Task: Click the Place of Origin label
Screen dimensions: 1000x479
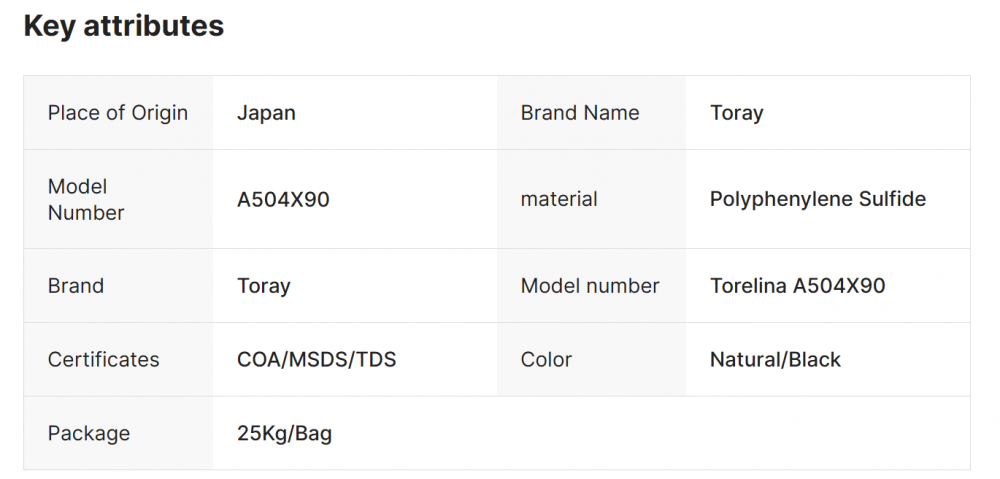Action: [117, 113]
